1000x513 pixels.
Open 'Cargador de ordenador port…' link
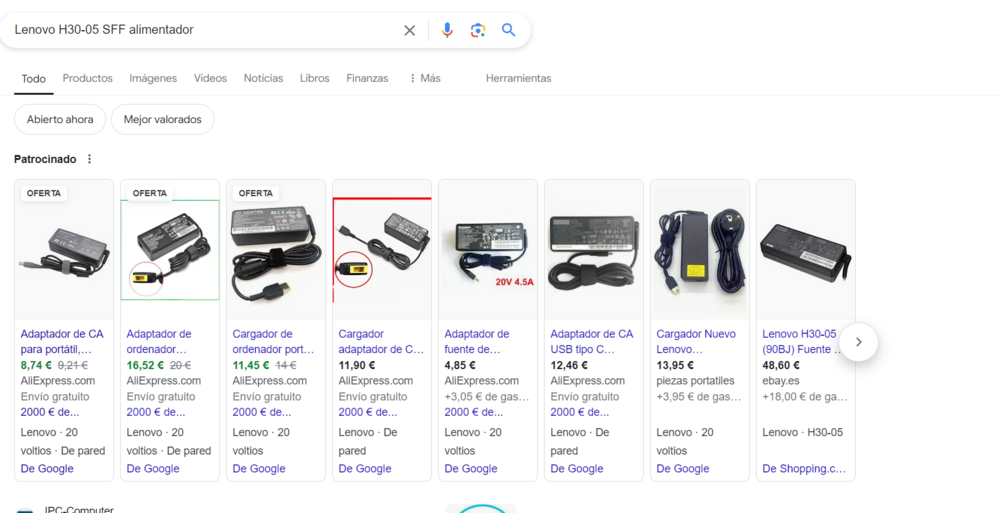click(x=273, y=341)
